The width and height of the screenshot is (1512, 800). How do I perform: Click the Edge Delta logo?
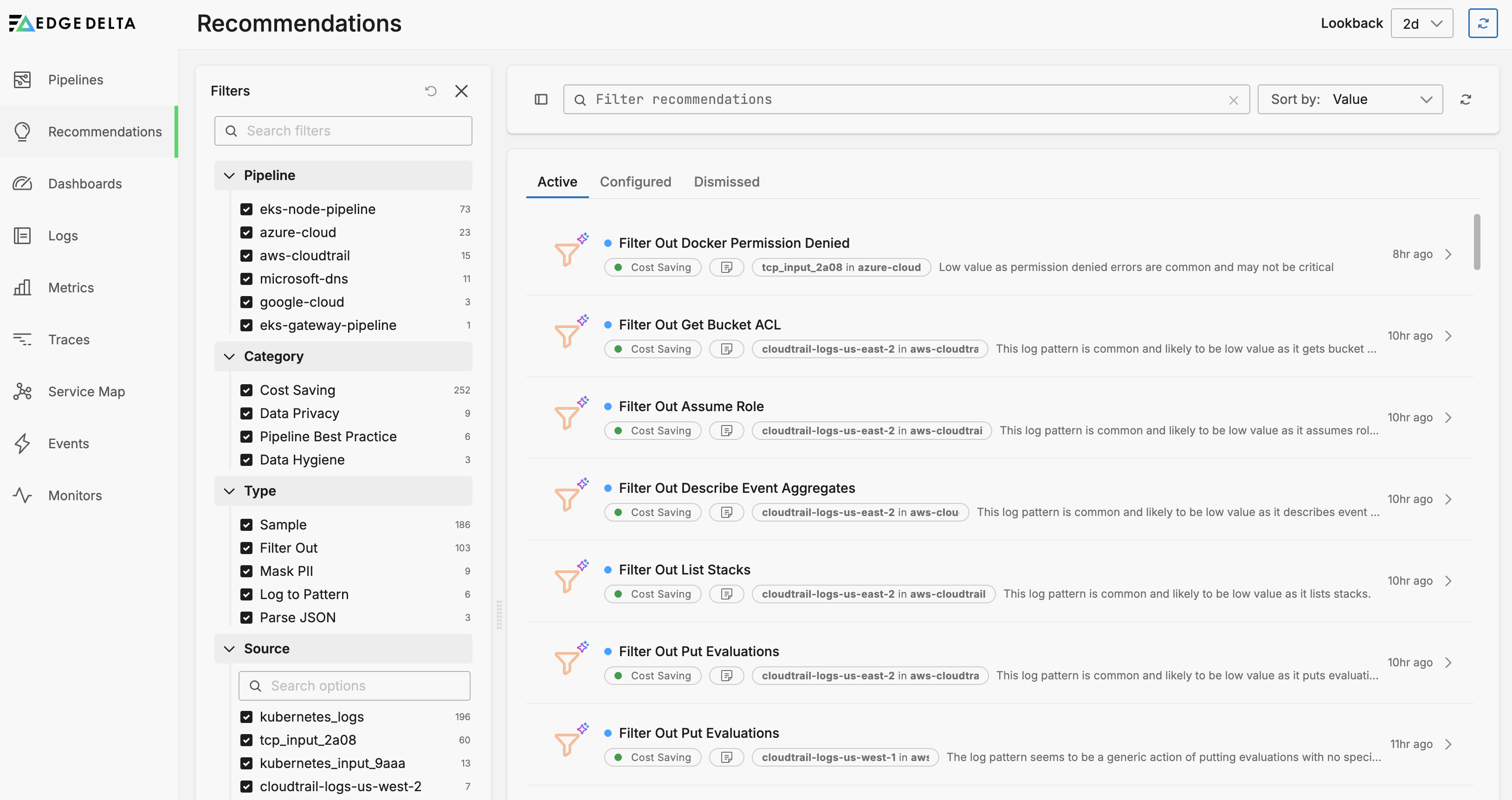point(72,23)
